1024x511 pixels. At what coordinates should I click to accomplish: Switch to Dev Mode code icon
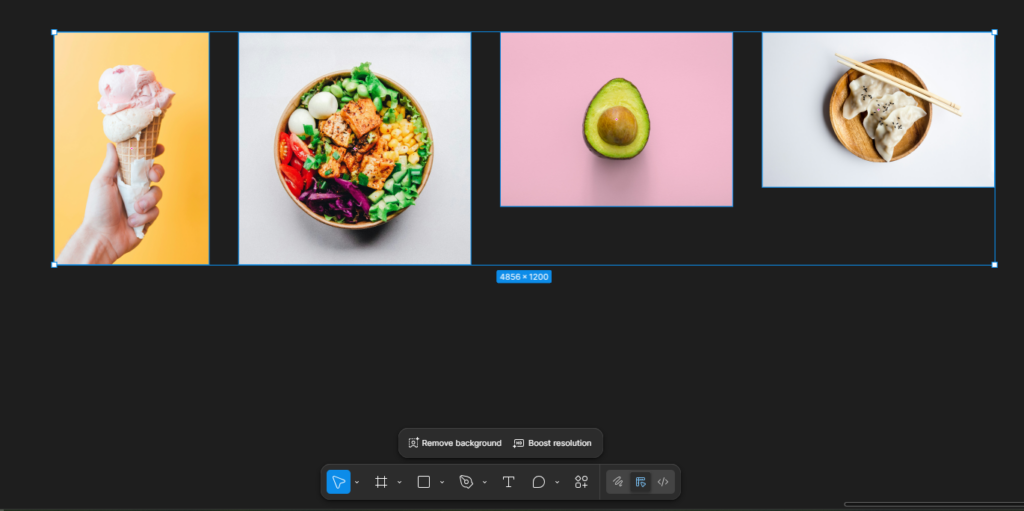663,482
